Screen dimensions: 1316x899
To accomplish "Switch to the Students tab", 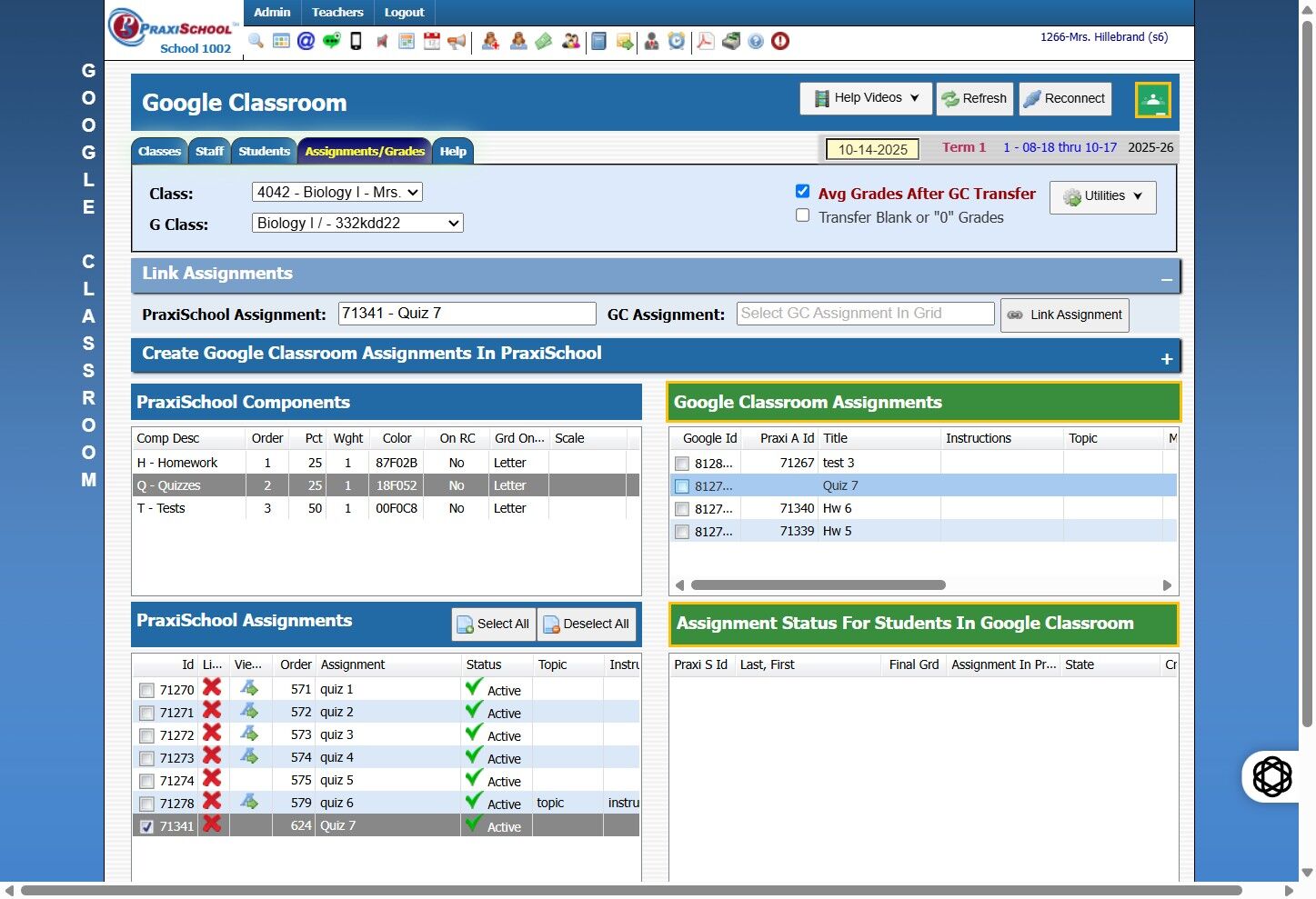I will [x=264, y=152].
